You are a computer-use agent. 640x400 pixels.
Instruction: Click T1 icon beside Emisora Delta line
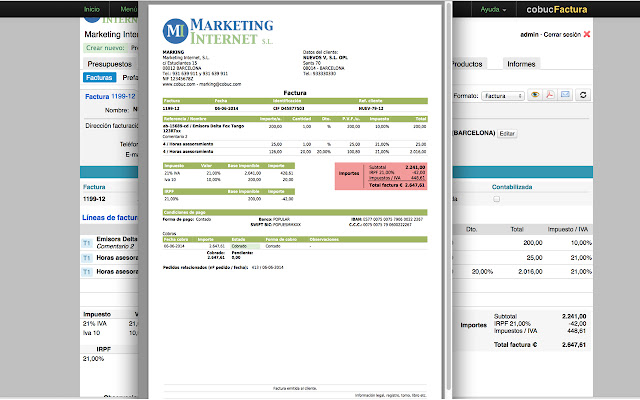tap(88, 243)
